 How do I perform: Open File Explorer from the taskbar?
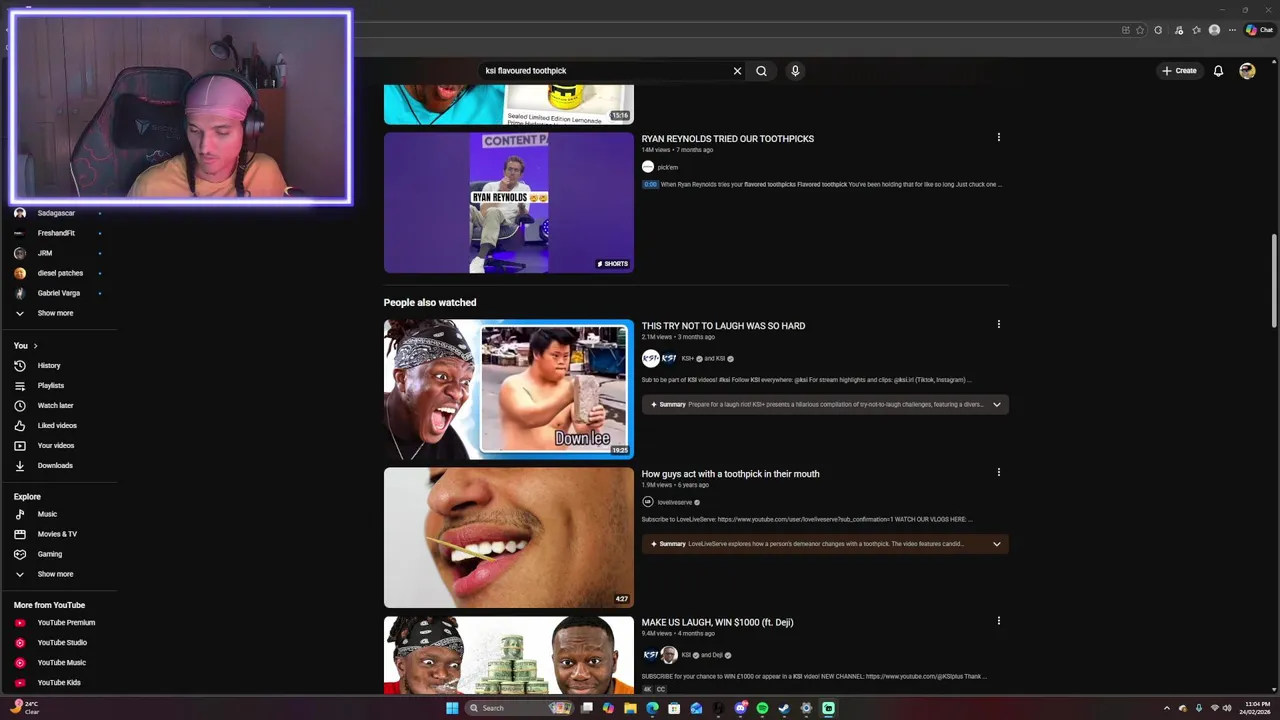coord(630,708)
